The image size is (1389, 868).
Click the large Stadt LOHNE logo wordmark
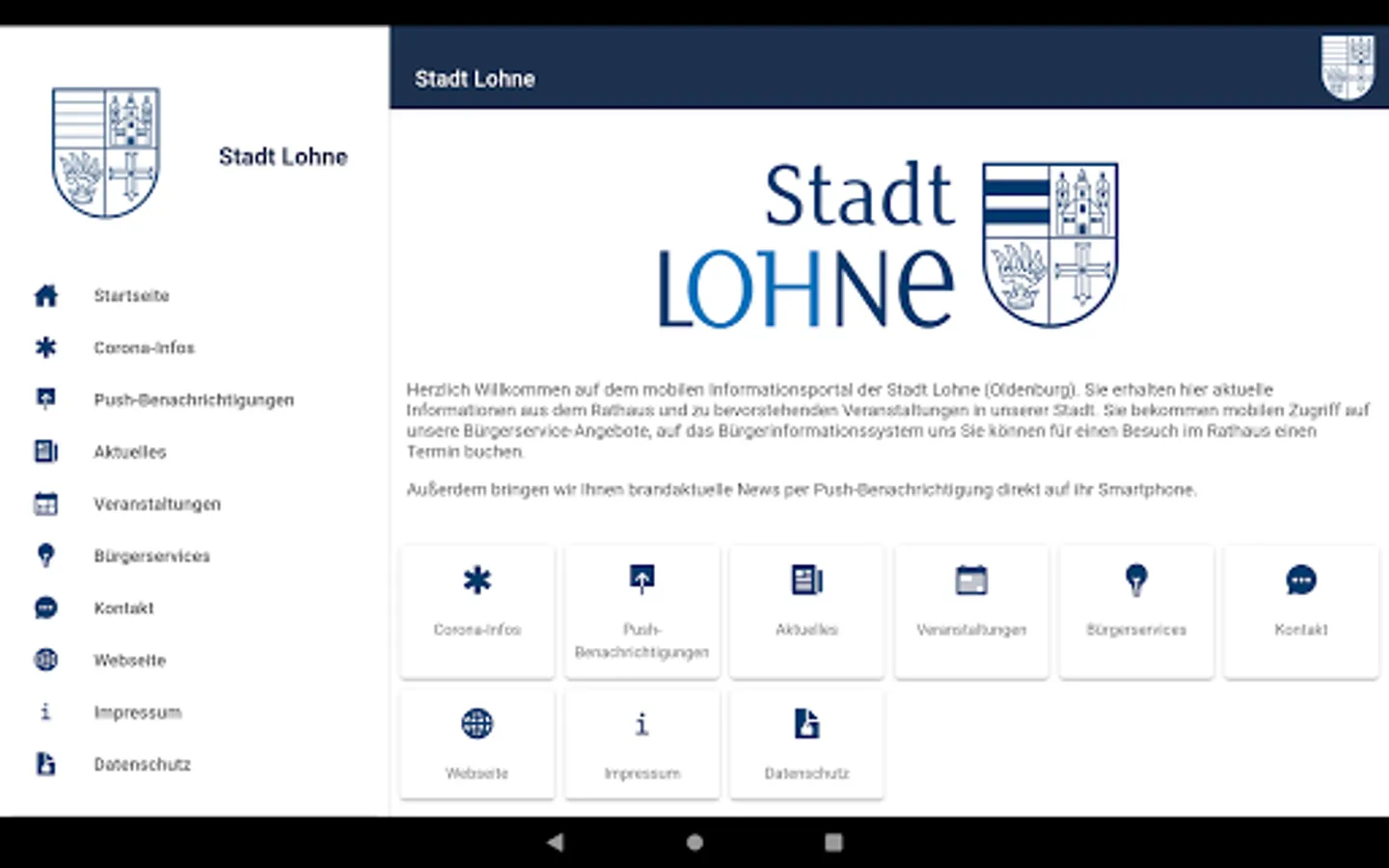pos(807,245)
